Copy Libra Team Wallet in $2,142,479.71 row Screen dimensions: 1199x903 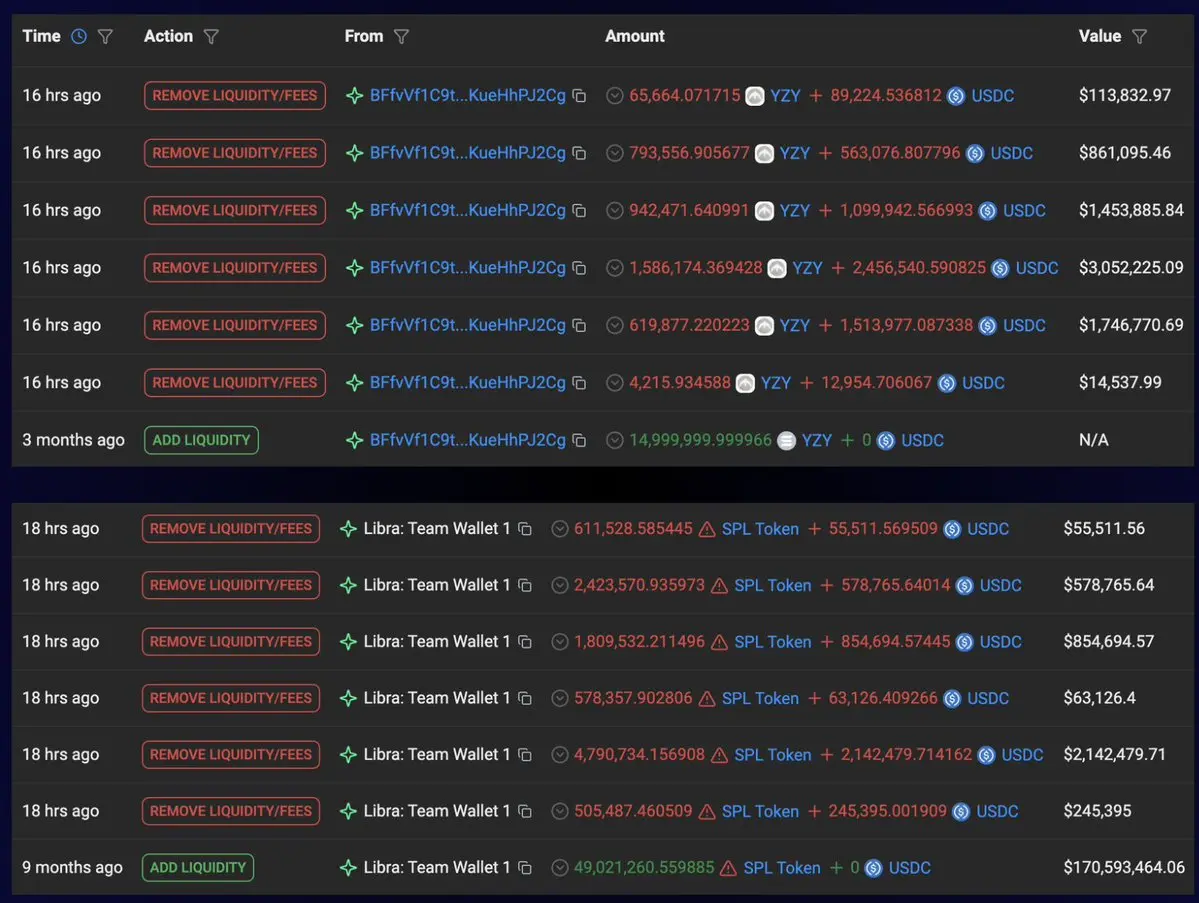pos(525,755)
